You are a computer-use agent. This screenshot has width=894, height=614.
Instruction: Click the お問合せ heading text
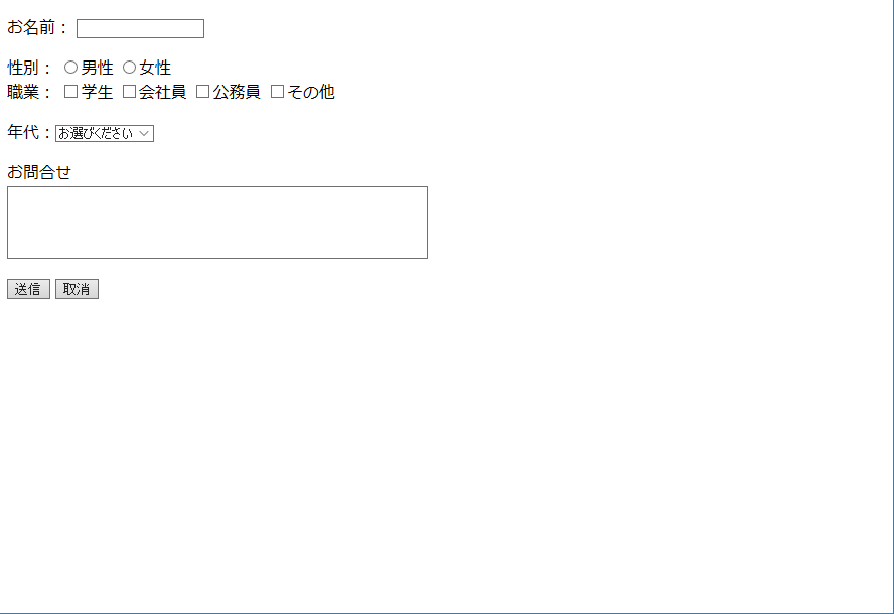[39, 172]
